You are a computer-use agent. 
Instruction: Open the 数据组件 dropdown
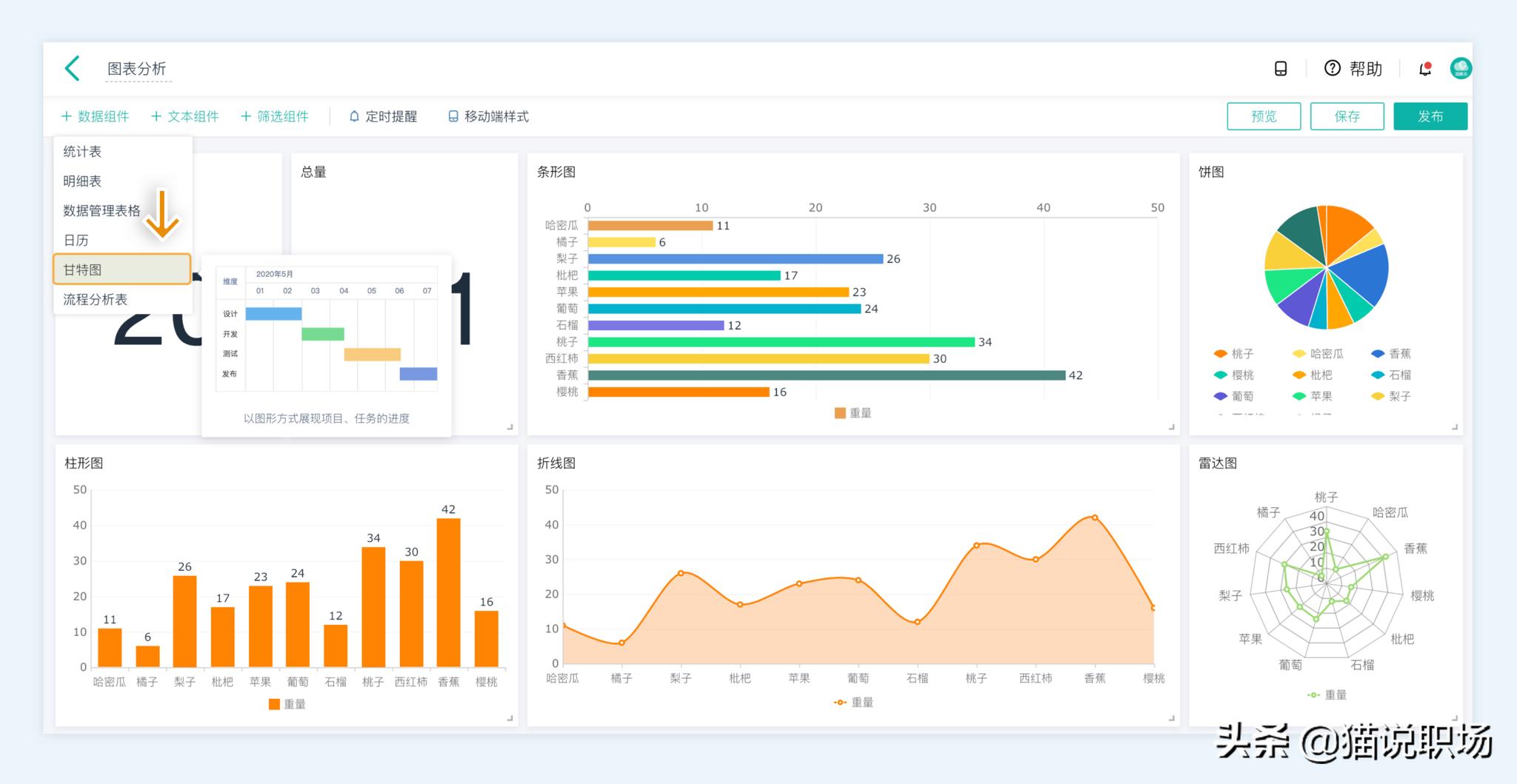tap(95, 116)
